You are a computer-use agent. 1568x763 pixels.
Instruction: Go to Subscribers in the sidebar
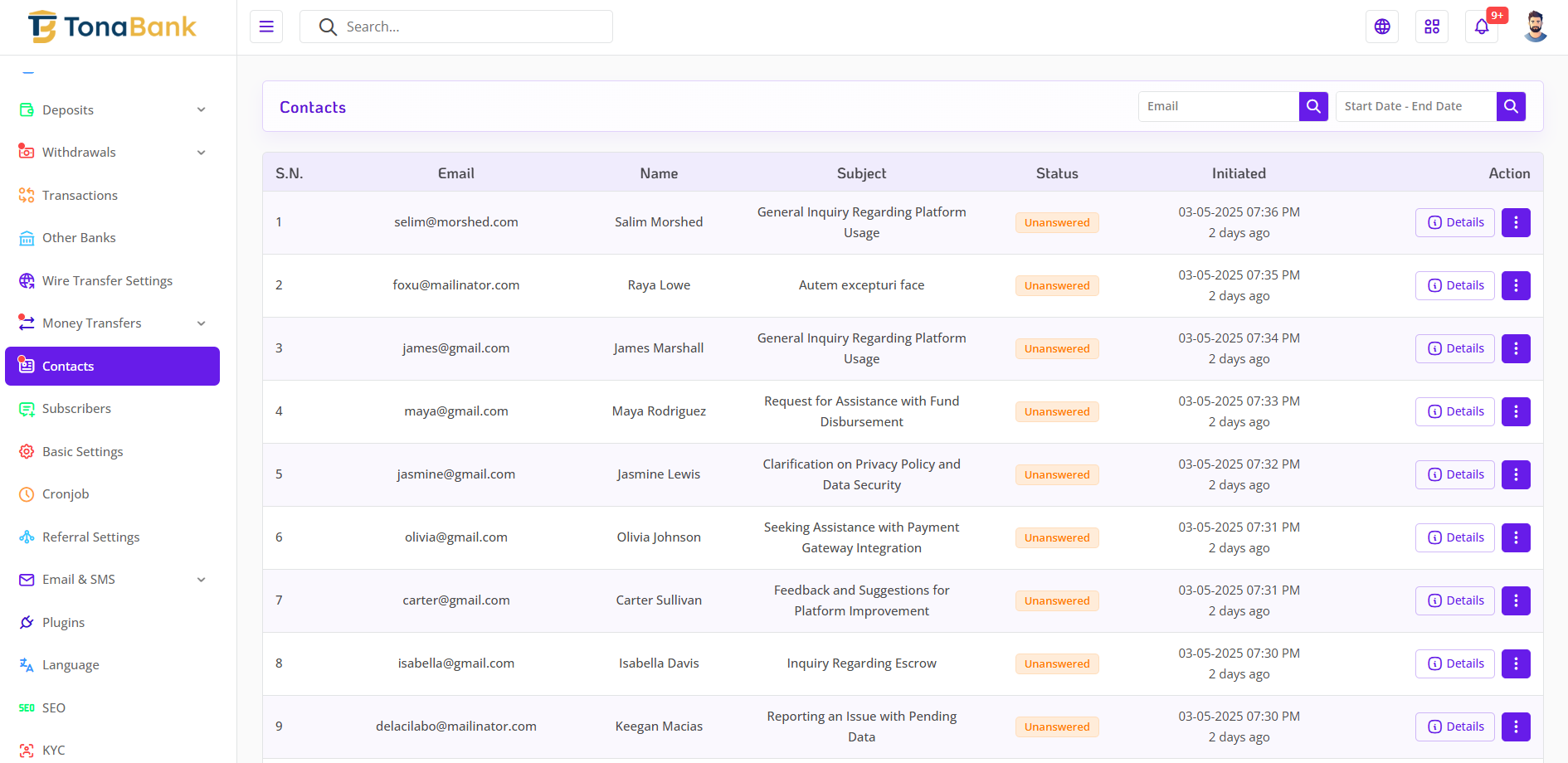(x=76, y=409)
